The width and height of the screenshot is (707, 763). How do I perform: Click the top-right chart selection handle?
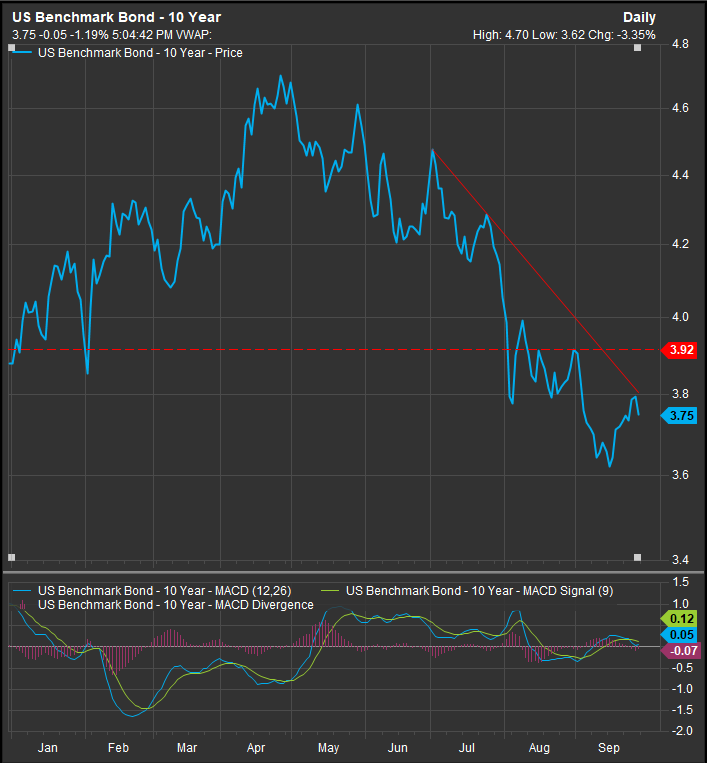pyautogui.click(x=637, y=48)
